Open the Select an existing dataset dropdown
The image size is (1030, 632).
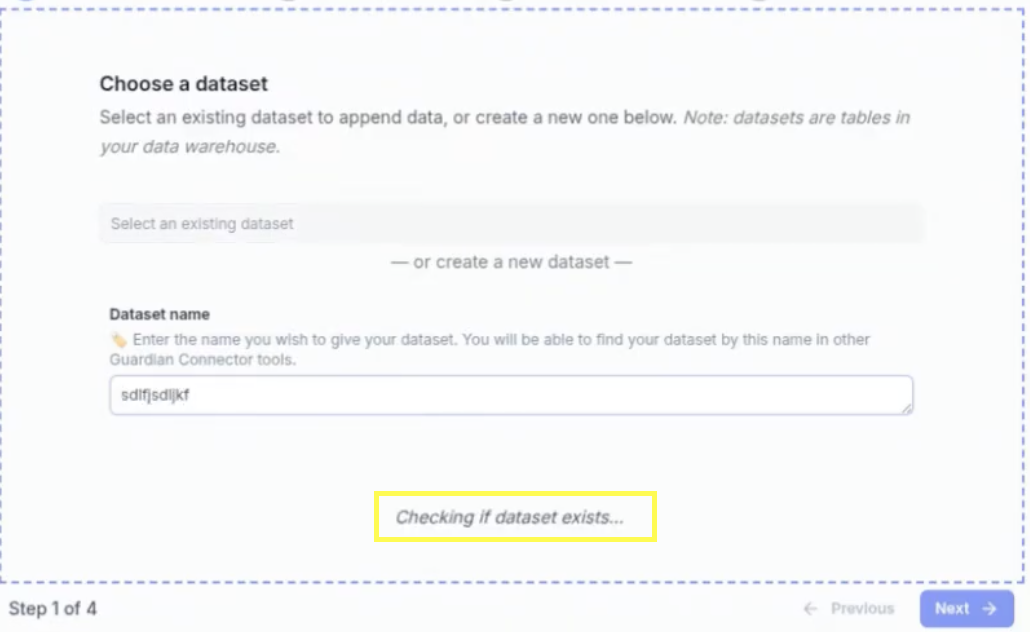pyautogui.click(x=511, y=223)
